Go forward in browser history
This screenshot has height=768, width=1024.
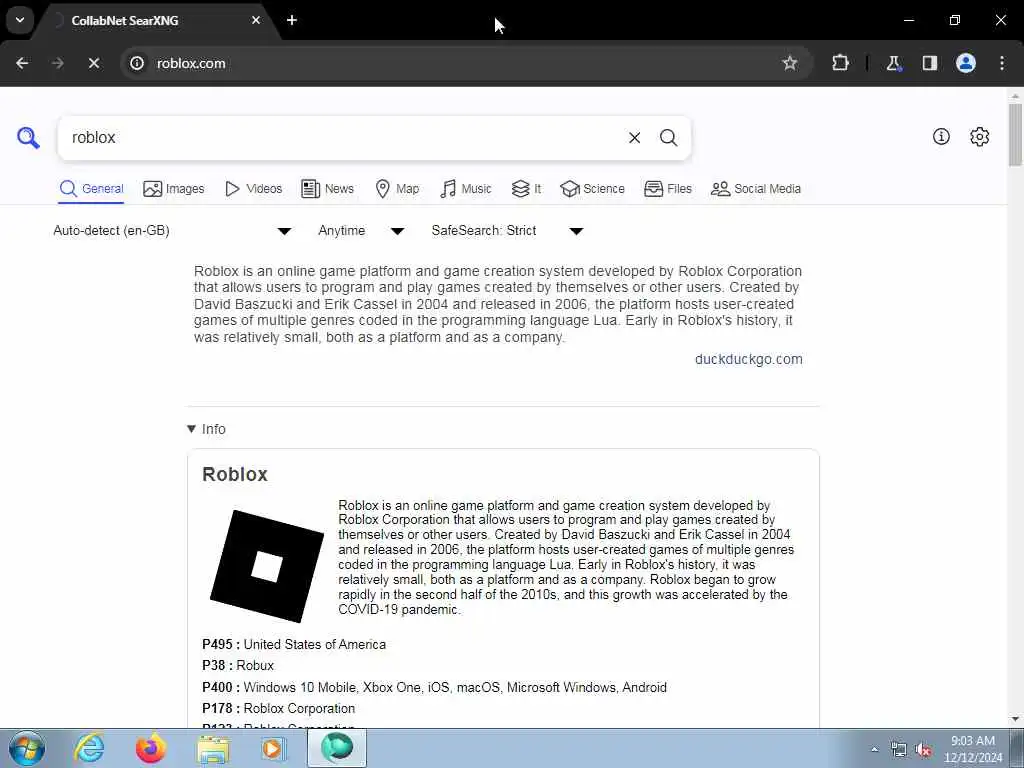[58, 63]
